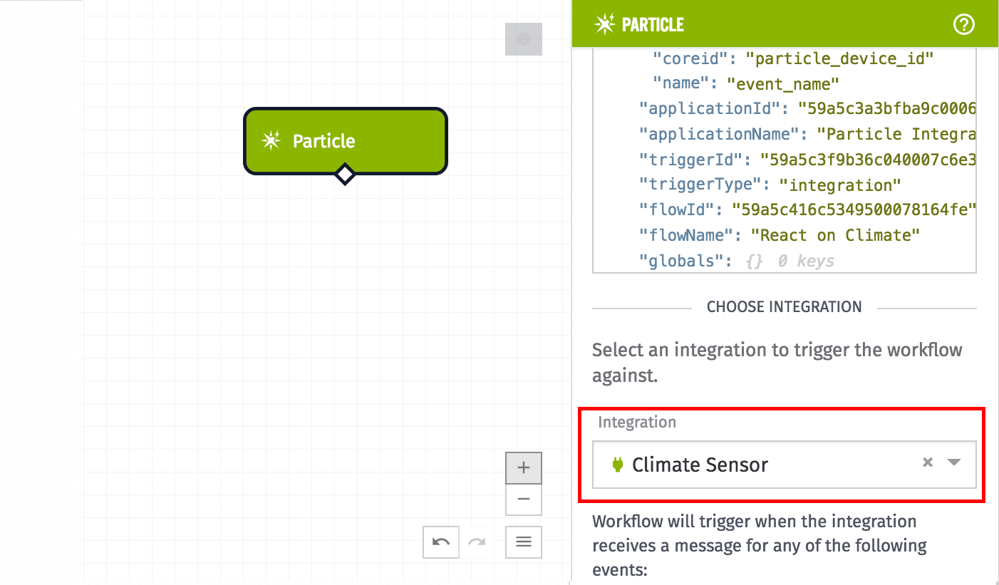Expand the Integration dropdown arrow
This screenshot has width=999, height=585.
click(954, 462)
